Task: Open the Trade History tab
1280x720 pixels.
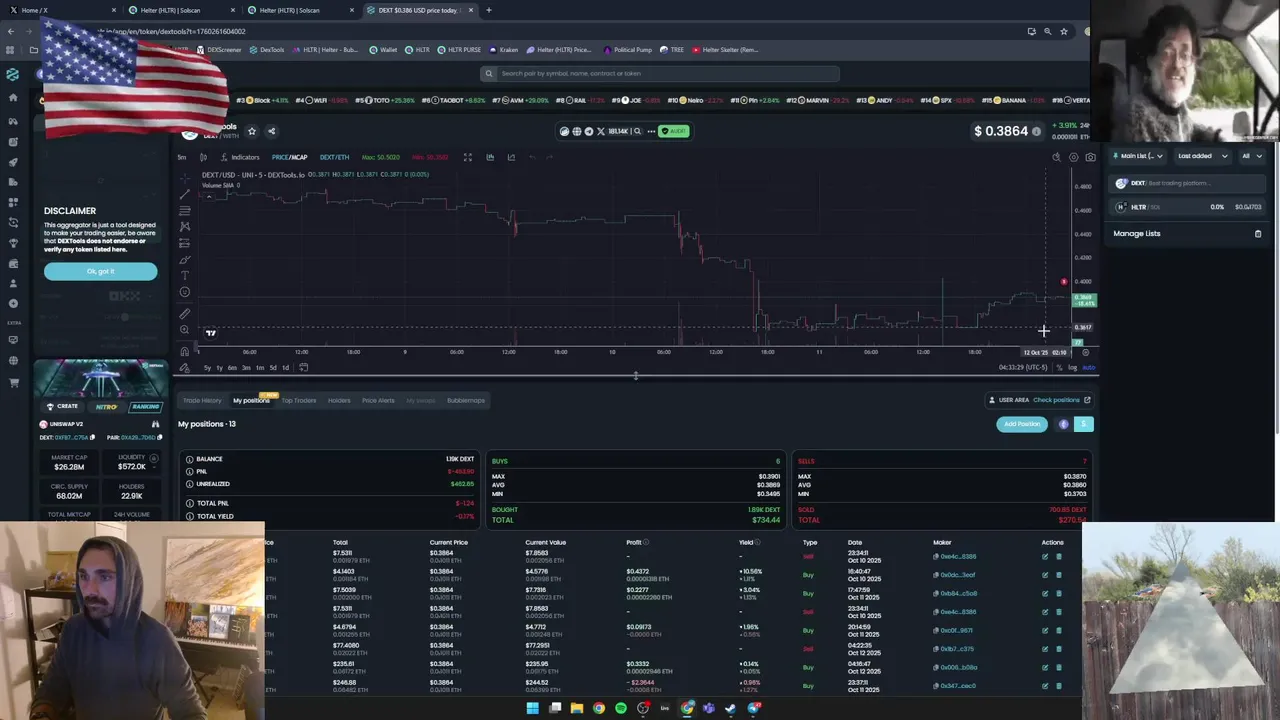Action: (202, 400)
